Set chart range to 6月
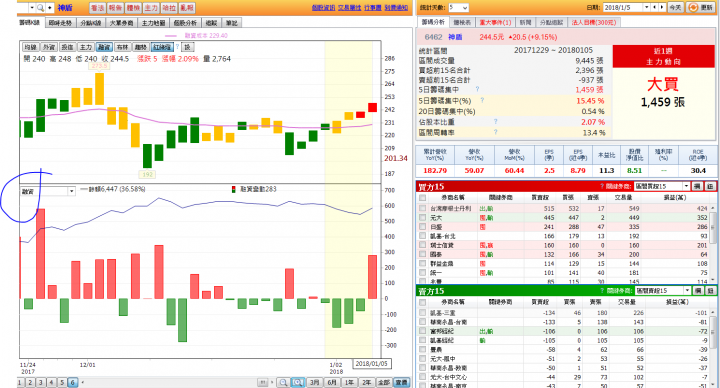Screen dimensions: 720x388 (332, 382)
